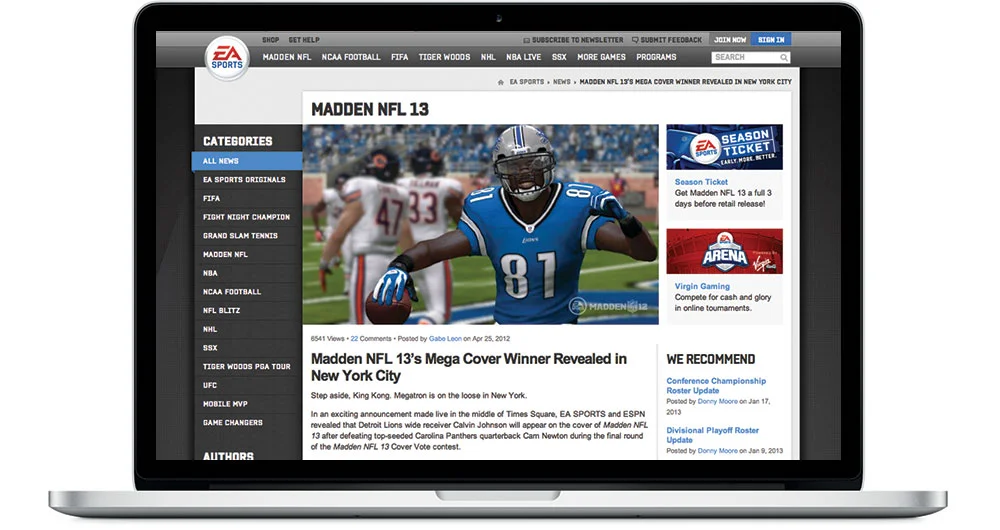The image size is (1000, 530).
Task: Open the NCAA Football nav menu
Action: pos(351,57)
